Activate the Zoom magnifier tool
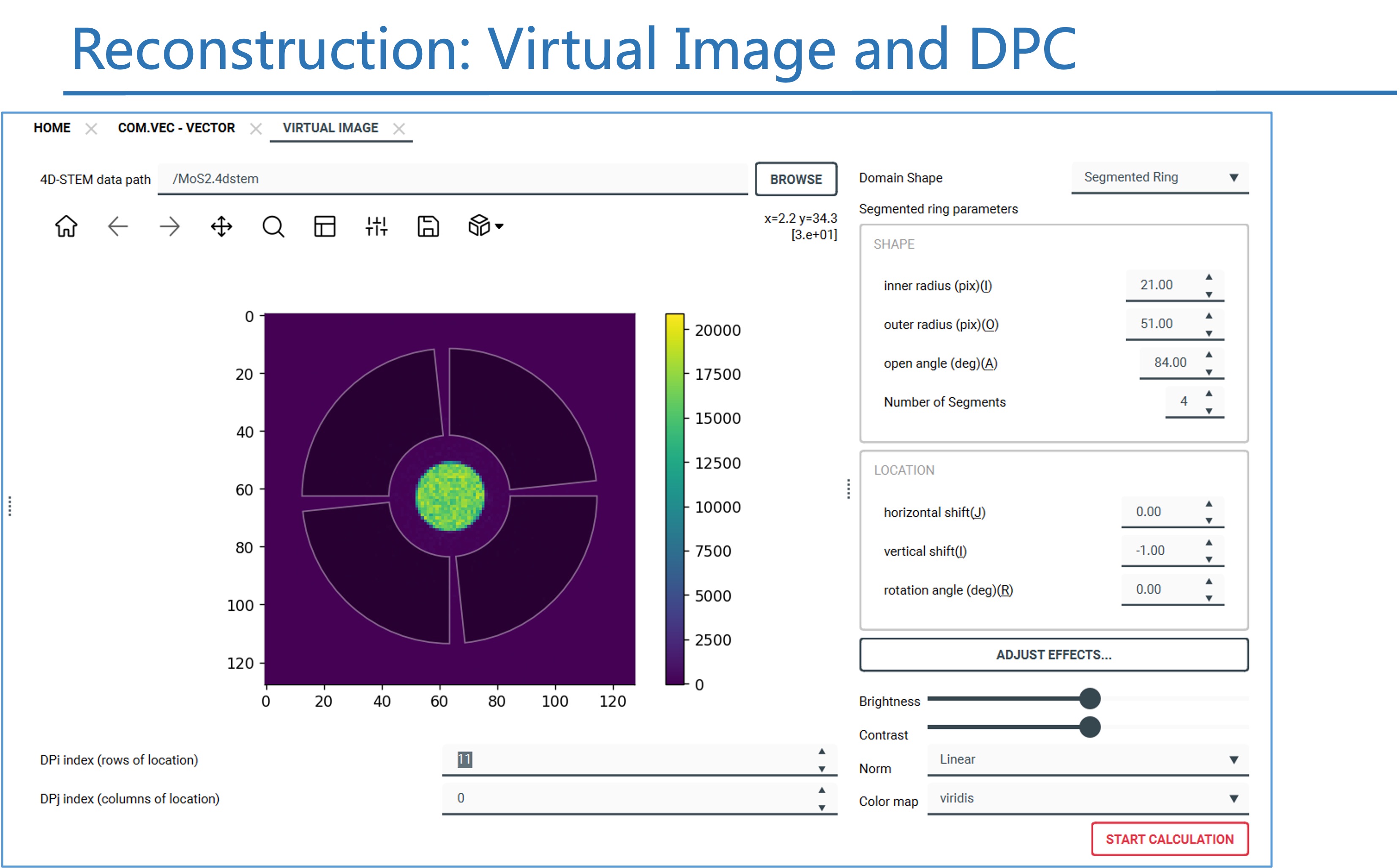Viewport: 1400px width, 868px height. [273, 226]
